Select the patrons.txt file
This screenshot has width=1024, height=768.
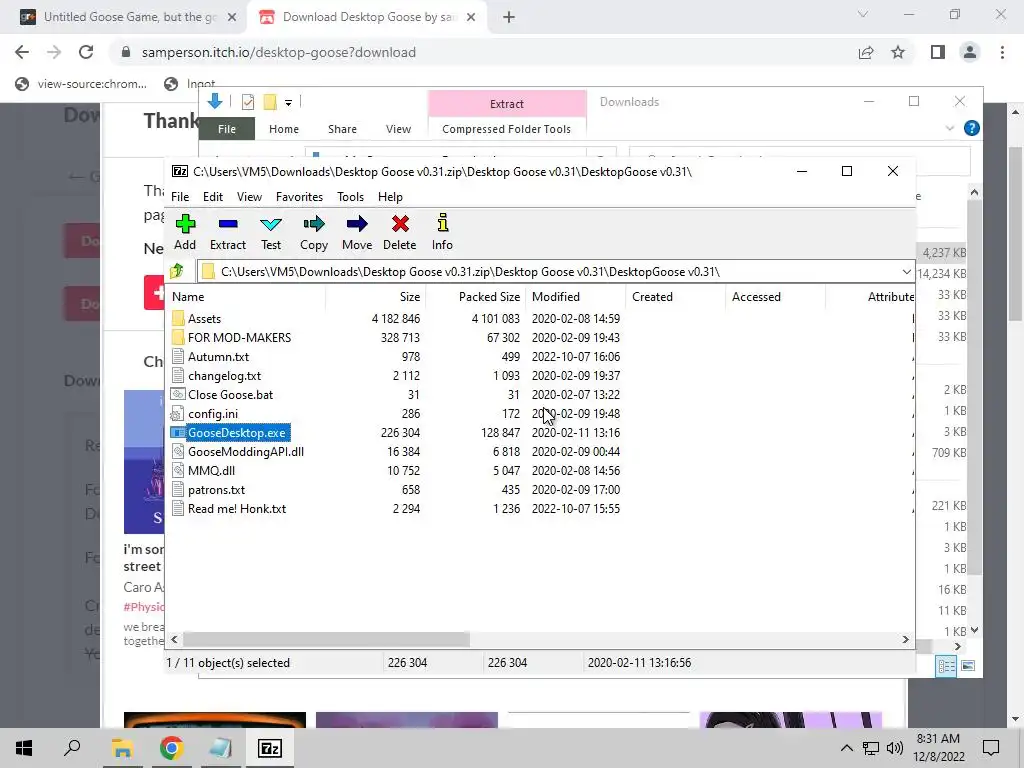[x=216, y=489]
